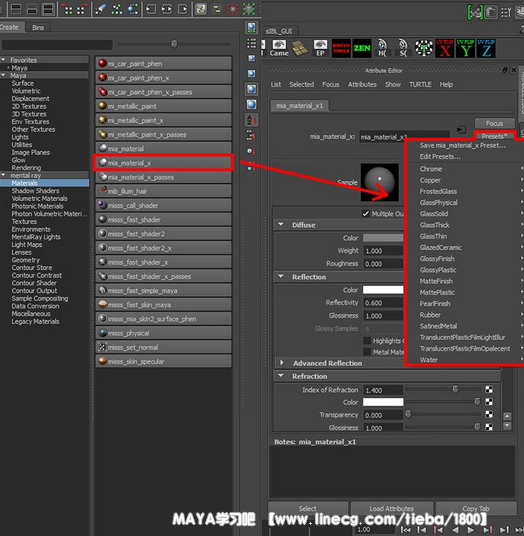Open Diffuse Color swatch
Screen dimensions: 524x536
(383, 238)
